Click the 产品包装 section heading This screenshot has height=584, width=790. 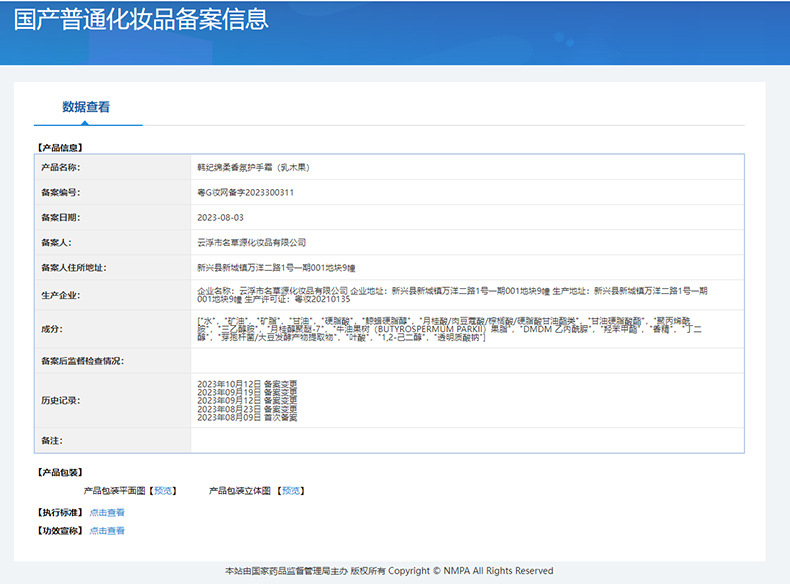pyautogui.click(x=60, y=473)
